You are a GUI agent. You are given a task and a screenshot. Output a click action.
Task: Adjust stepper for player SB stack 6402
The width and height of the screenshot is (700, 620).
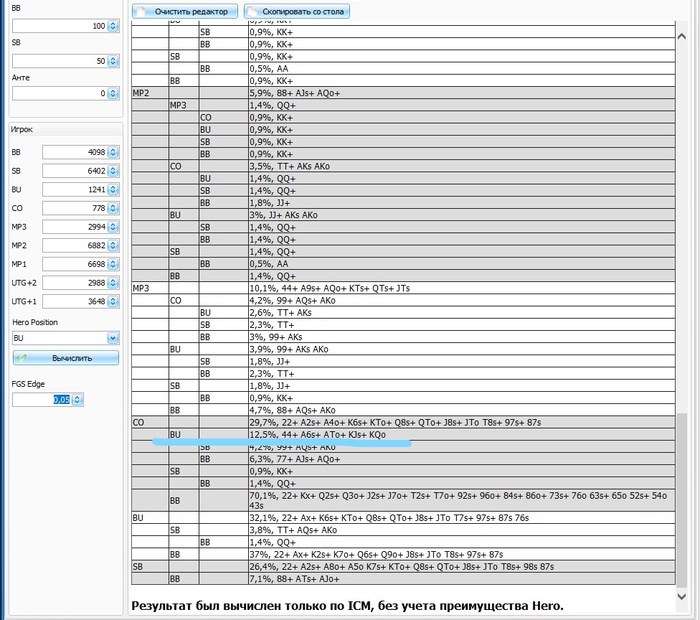tap(113, 171)
